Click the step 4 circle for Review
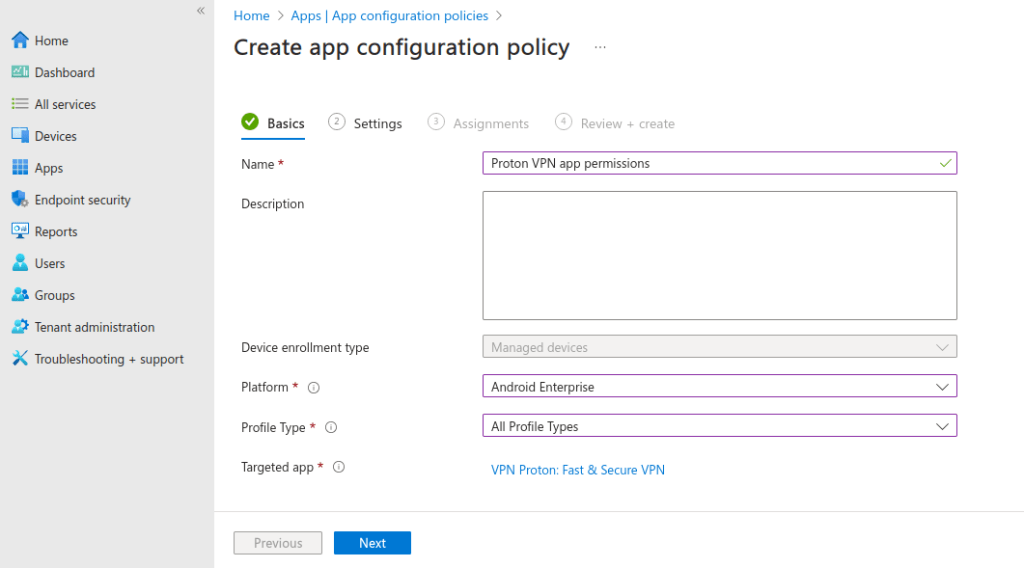 [x=563, y=122]
